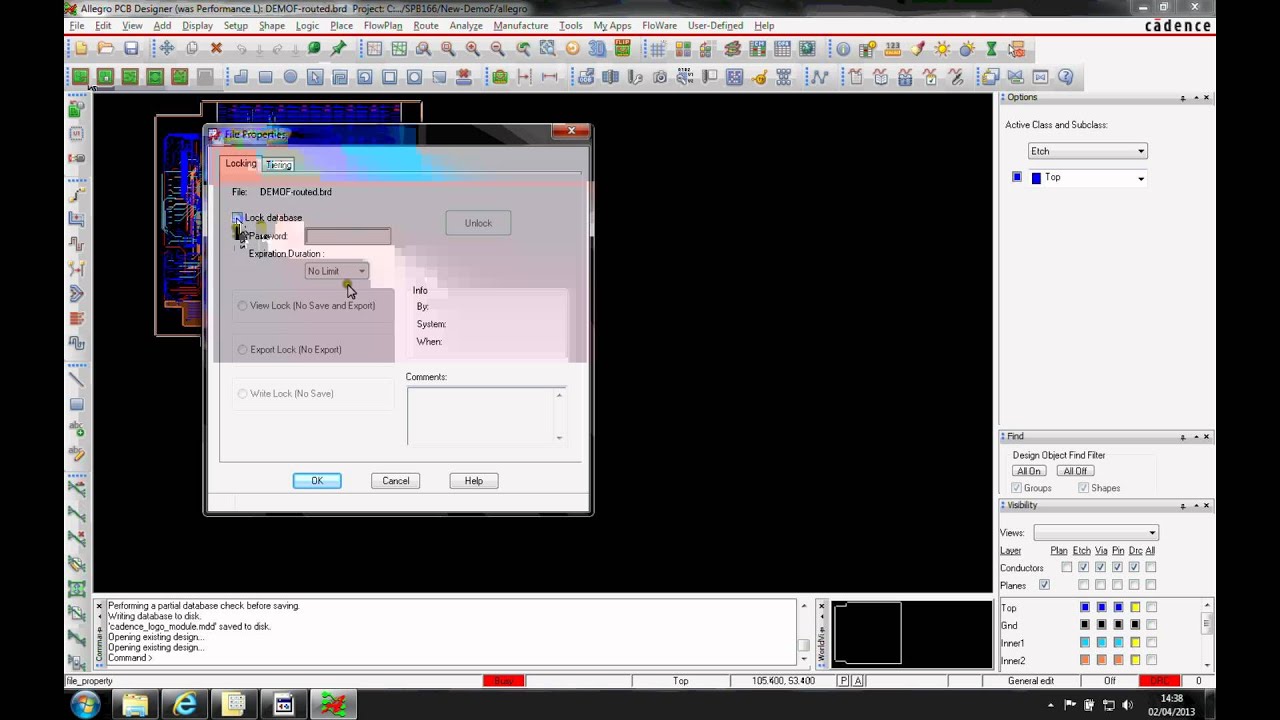Click the blue Info circle icon
The image size is (1280, 720).
pyautogui.click(x=843, y=48)
